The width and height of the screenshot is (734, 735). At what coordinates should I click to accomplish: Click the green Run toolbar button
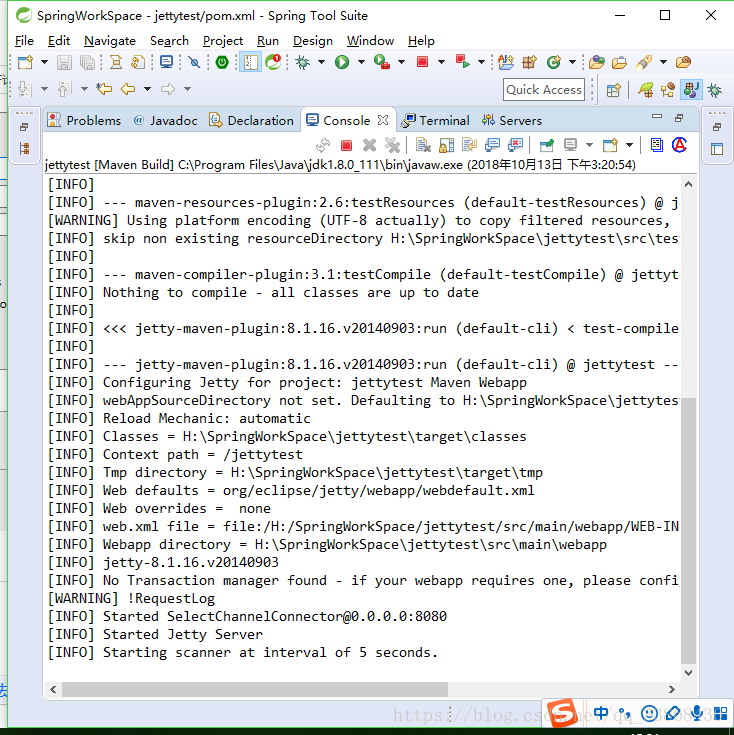point(342,62)
